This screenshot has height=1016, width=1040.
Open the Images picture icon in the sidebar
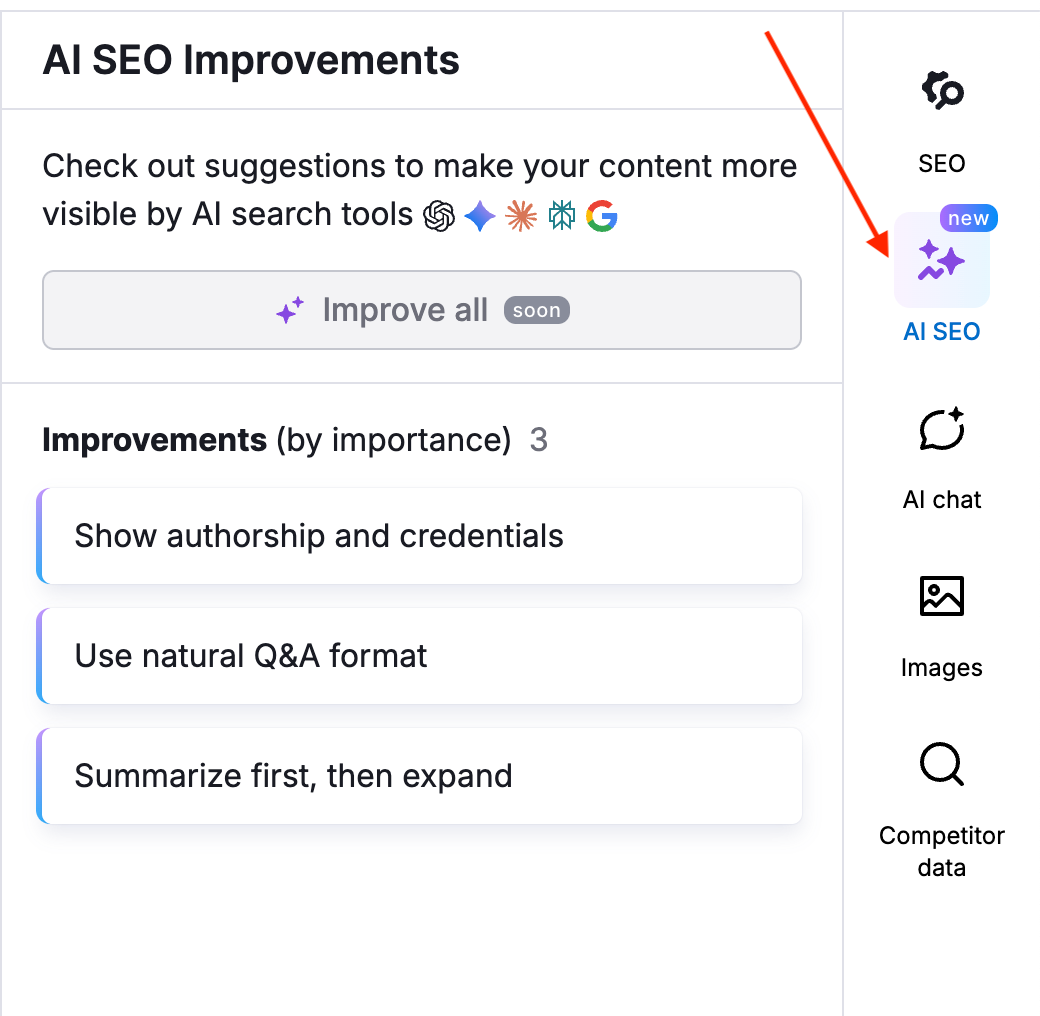point(941,596)
